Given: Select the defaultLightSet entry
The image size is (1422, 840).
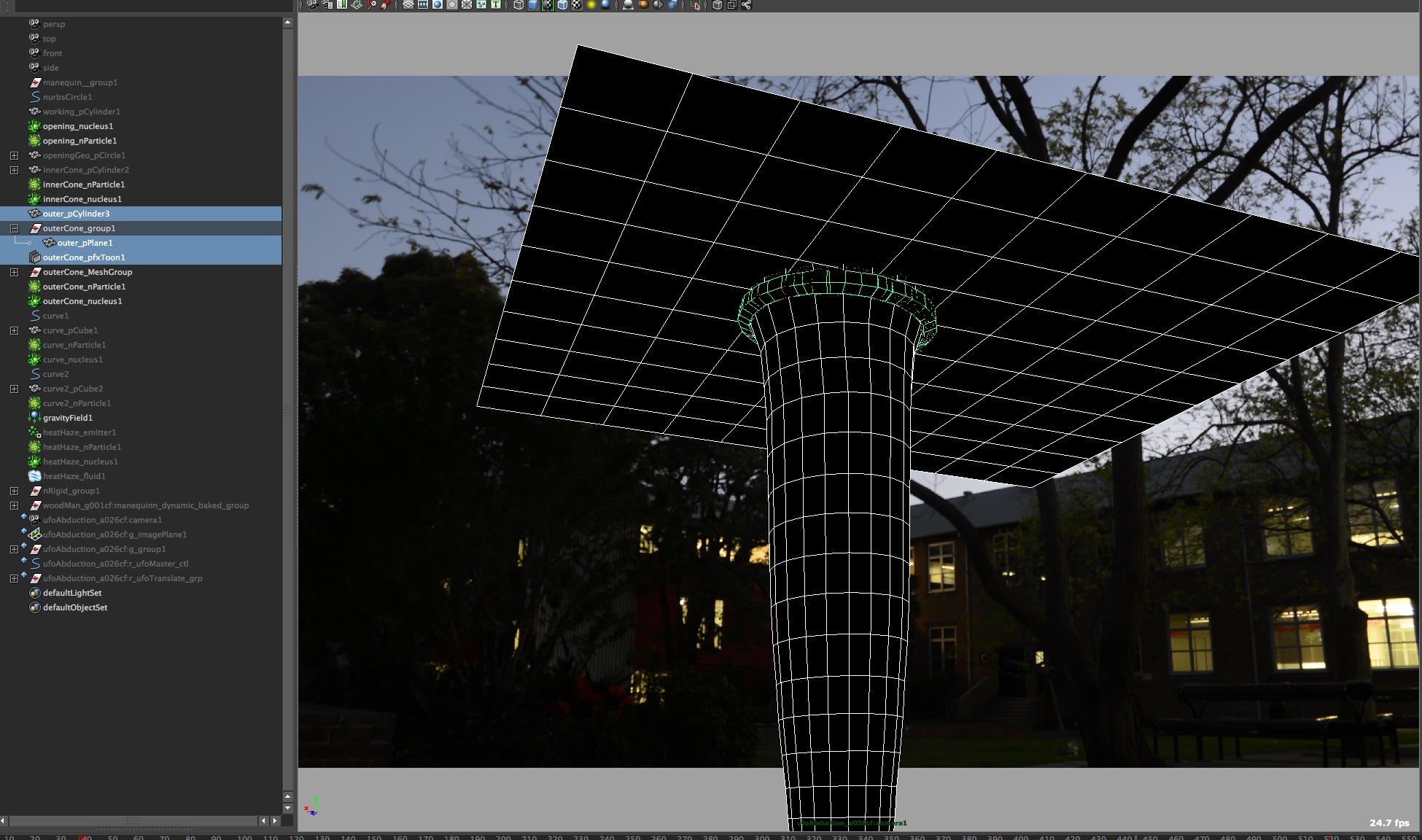Looking at the screenshot, I should pyautogui.click(x=71, y=593).
